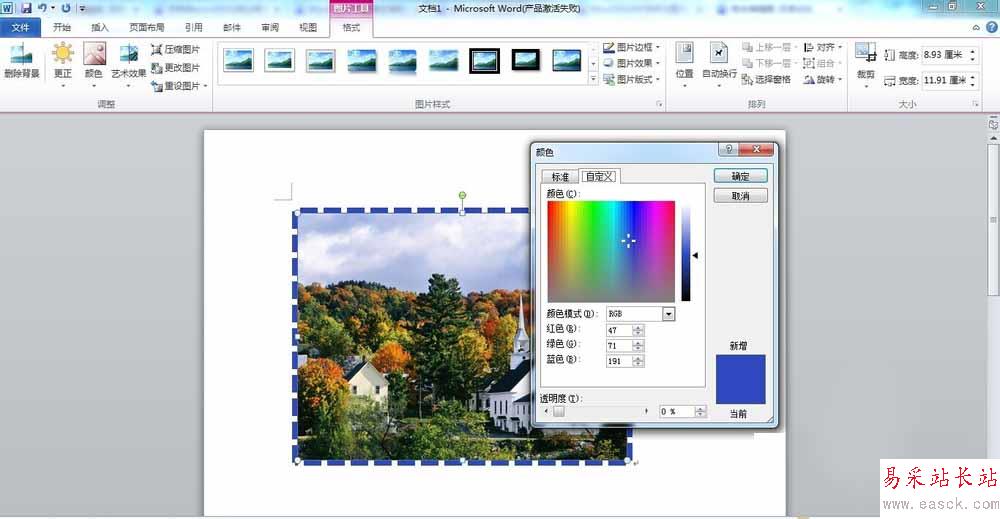This screenshot has height=519, width=1000.
Task: Click the luminance bar beside the spectrum
Action: (686, 253)
